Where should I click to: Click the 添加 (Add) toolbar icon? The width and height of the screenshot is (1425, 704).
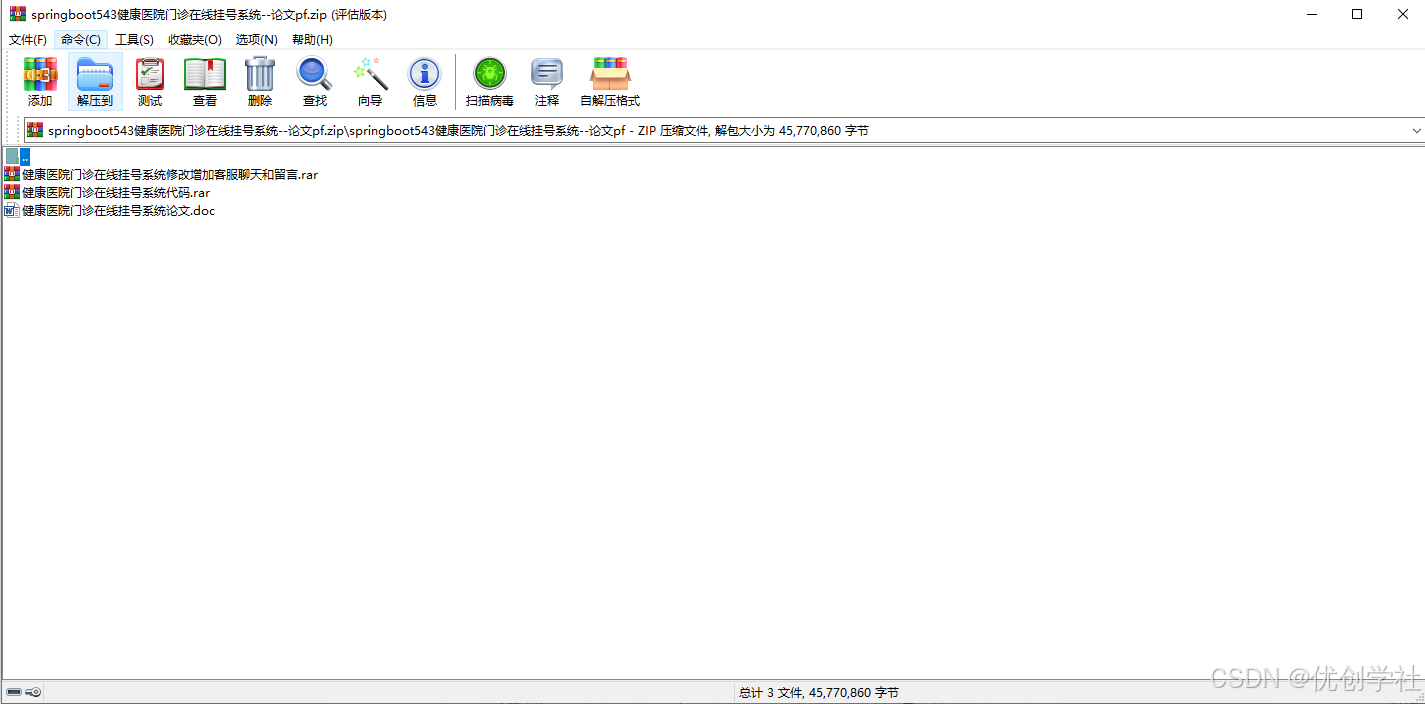point(40,81)
